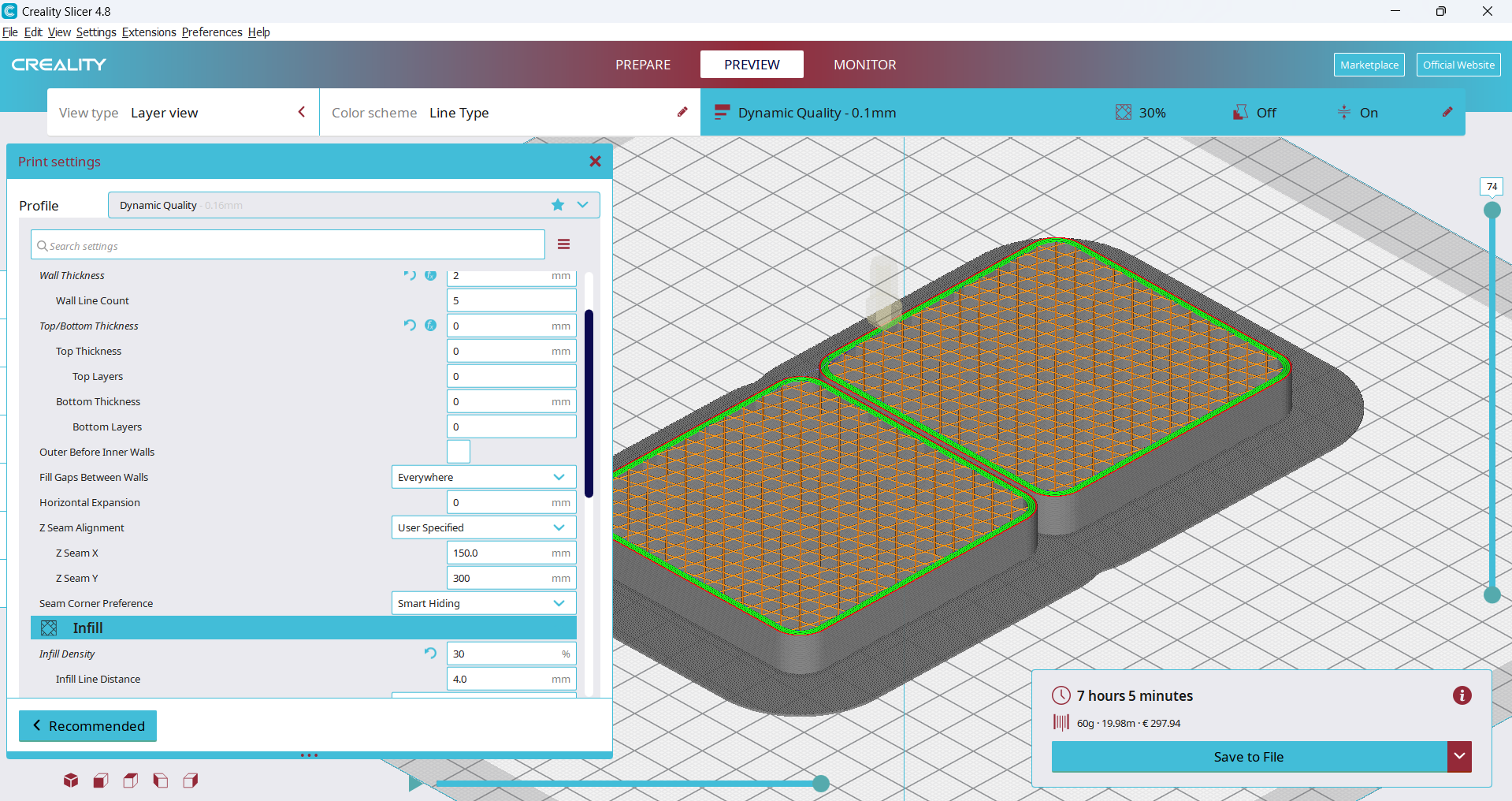
Task: Open Seam Corner Preference dropdown
Action: pos(484,603)
